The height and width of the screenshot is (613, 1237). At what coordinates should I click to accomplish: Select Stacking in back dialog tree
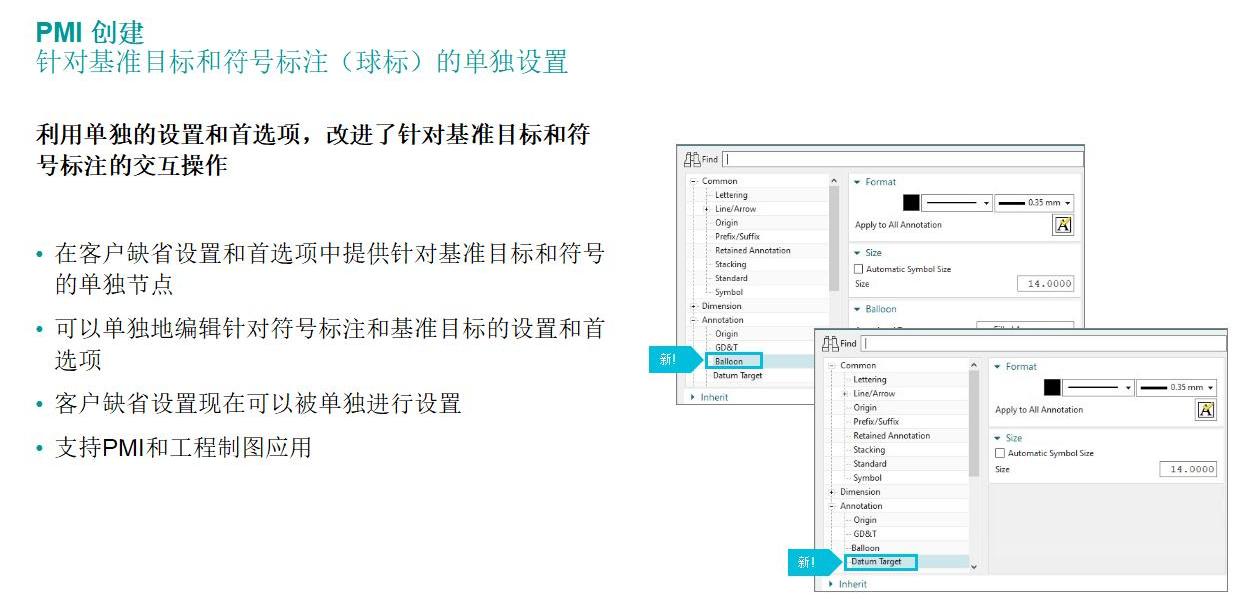(731, 265)
